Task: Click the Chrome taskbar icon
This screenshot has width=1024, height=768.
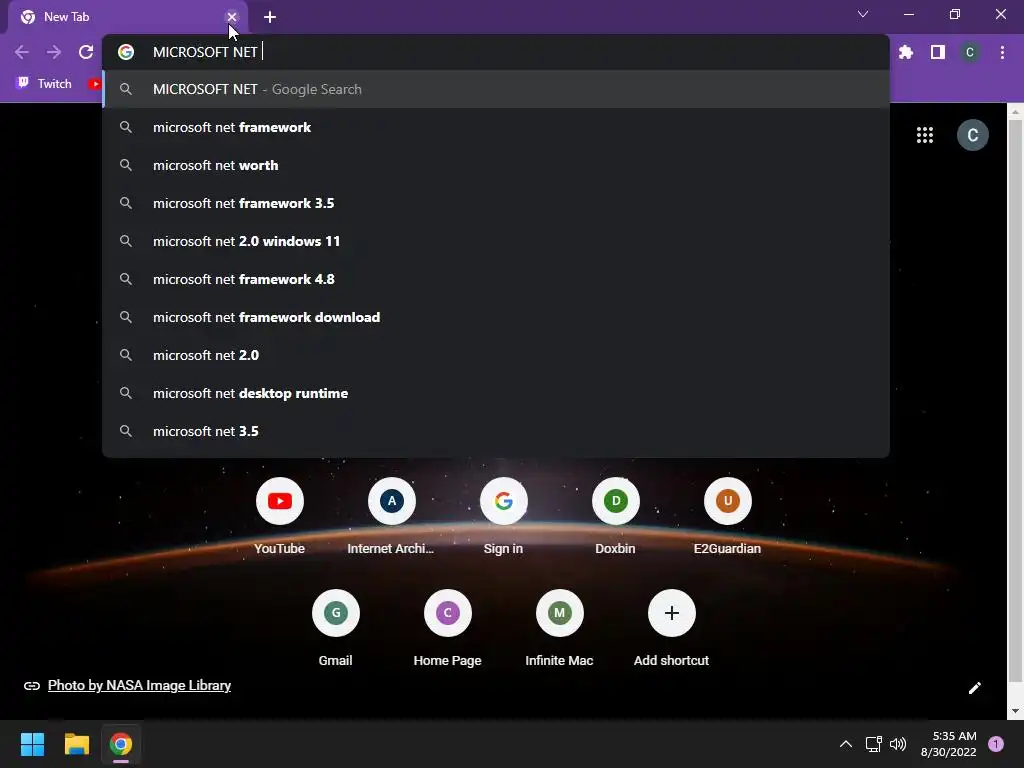Action: 121,744
